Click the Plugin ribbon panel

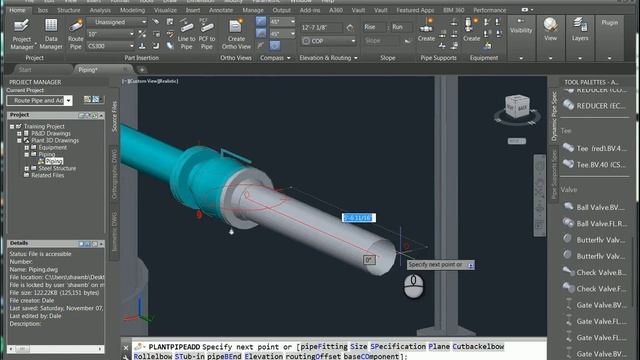609,23
